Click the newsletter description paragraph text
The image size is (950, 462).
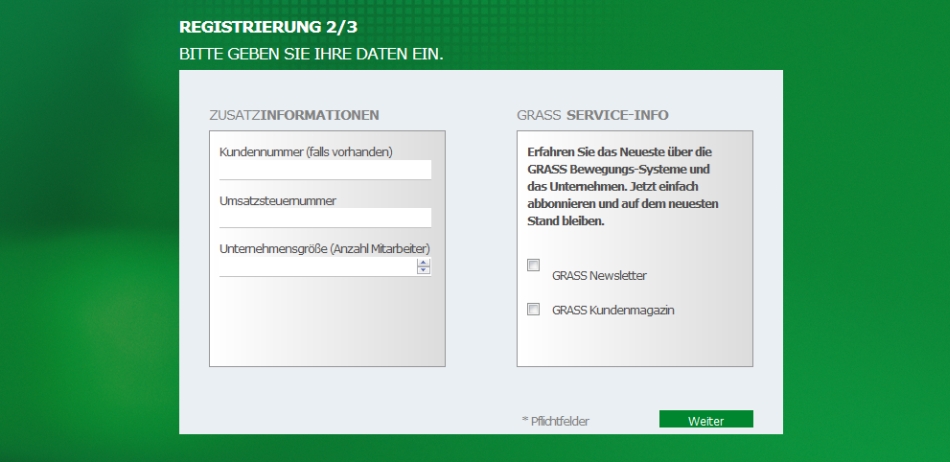624,186
